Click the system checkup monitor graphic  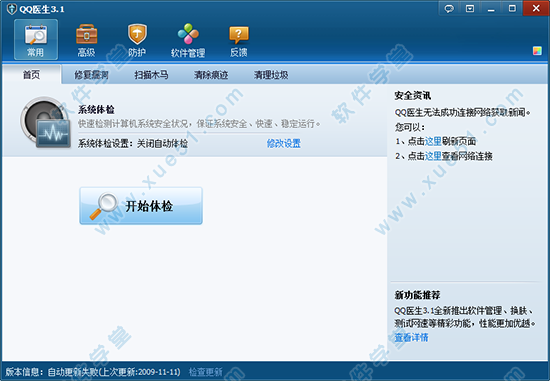(x=45, y=122)
